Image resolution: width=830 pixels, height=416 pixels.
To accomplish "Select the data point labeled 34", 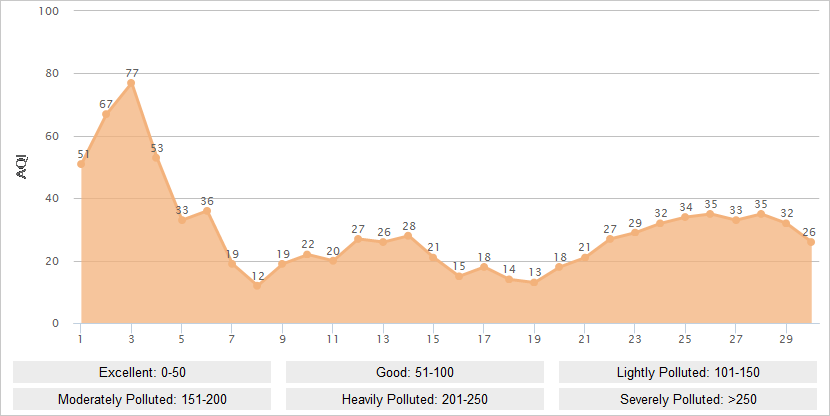I will coord(685,217).
